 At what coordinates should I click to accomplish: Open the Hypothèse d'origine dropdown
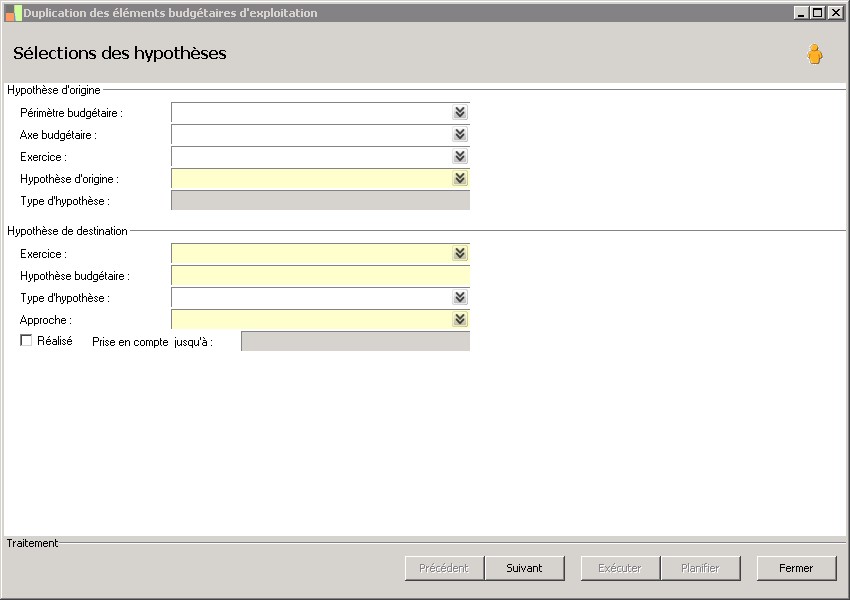coord(460,179)
